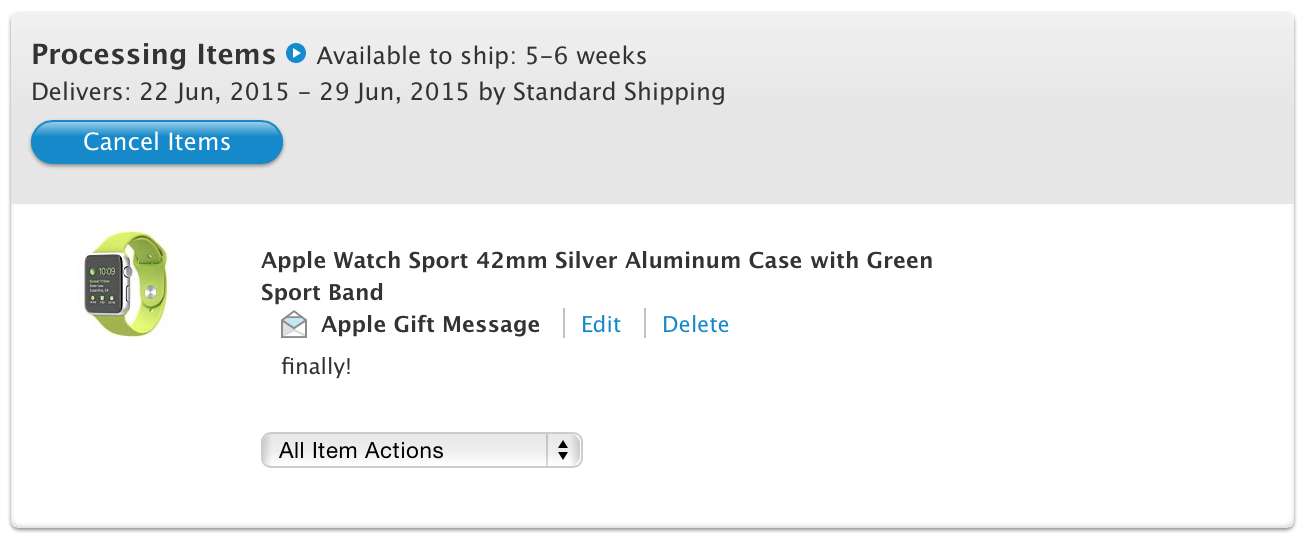Click the 'Available to ship: 5-6 weeks' text

(x=481, y=55)
